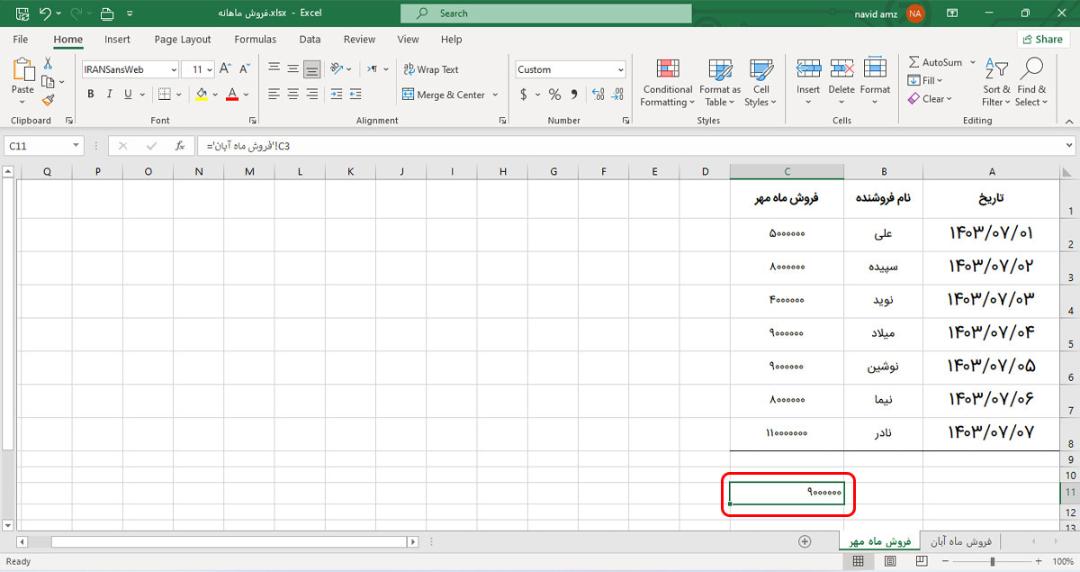The height and width of the screenshot is (572, 1080).
Task: Toggle Wrap Text
Action: [x=431, y=69]
